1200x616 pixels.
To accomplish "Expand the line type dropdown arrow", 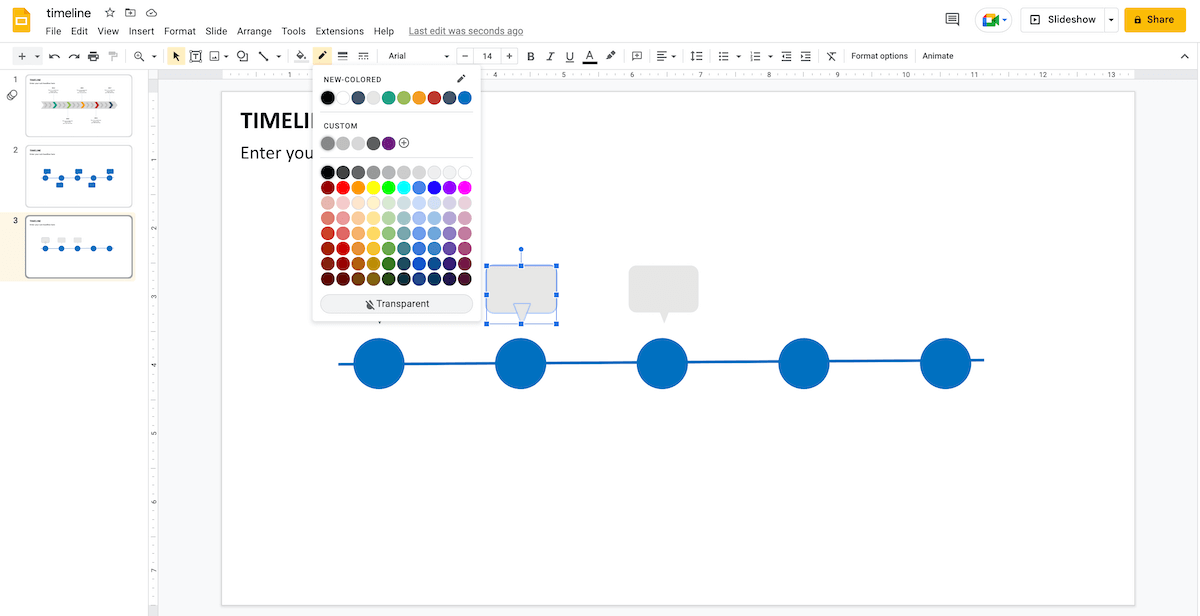I will pyautogui.click(x=278, y=56).
